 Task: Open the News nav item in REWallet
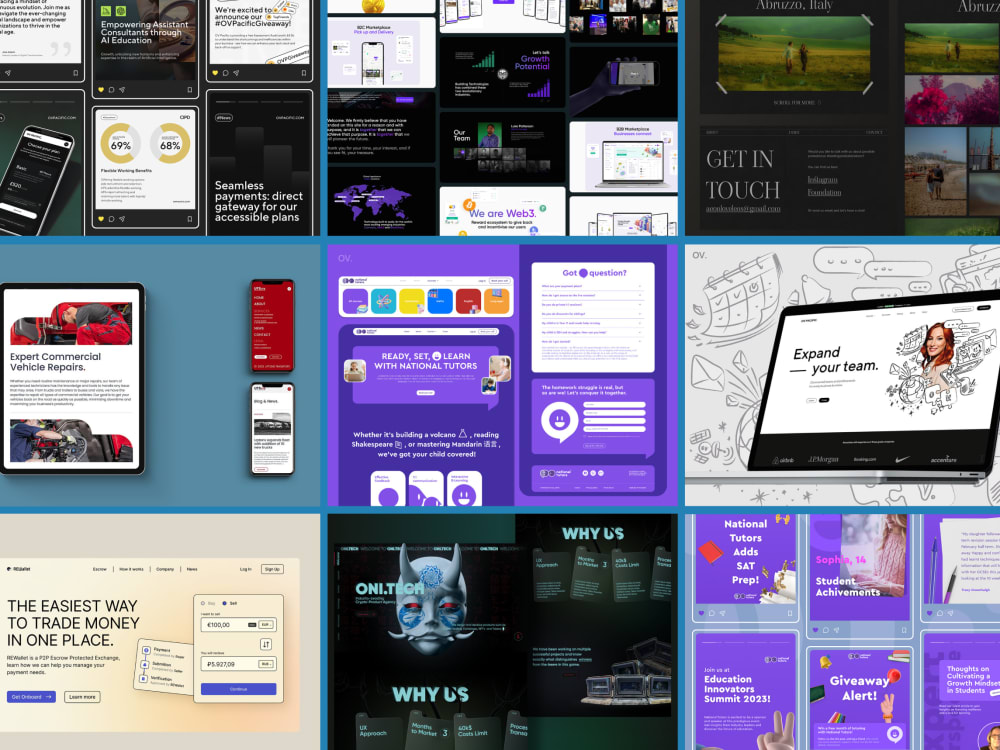(192, 569)
